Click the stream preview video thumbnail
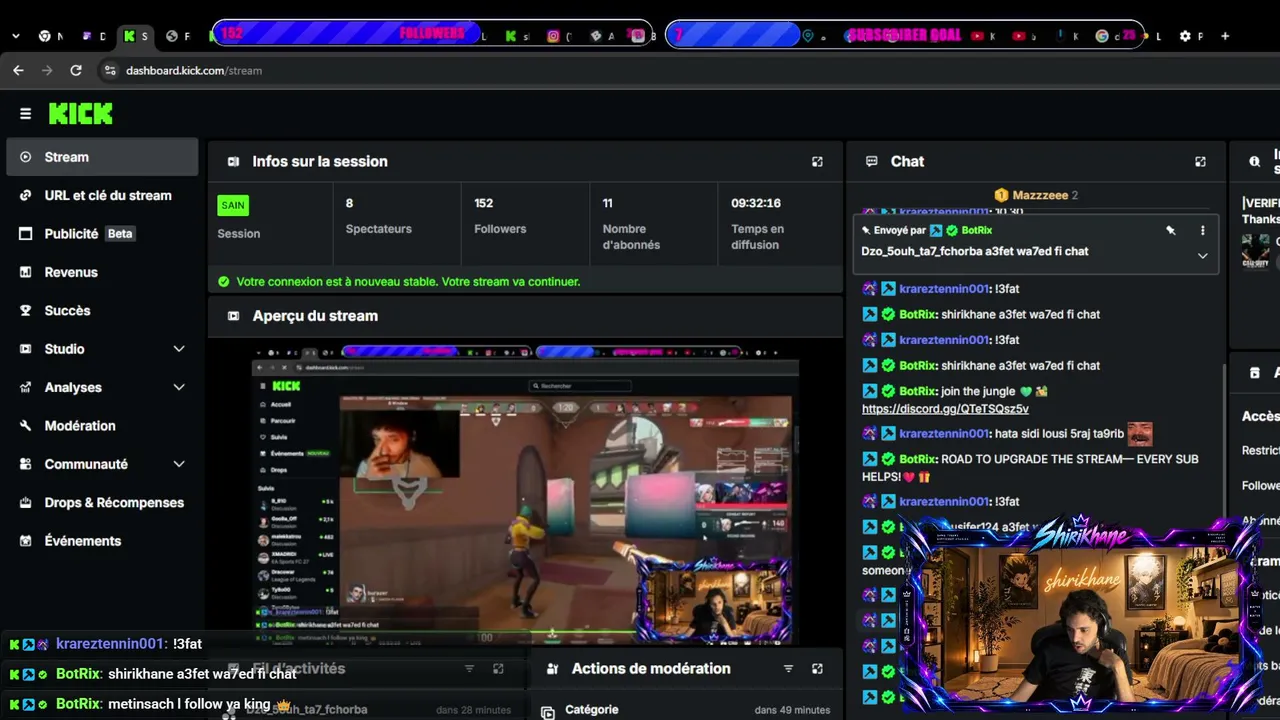1280x720 pixels. click(525, 495)
